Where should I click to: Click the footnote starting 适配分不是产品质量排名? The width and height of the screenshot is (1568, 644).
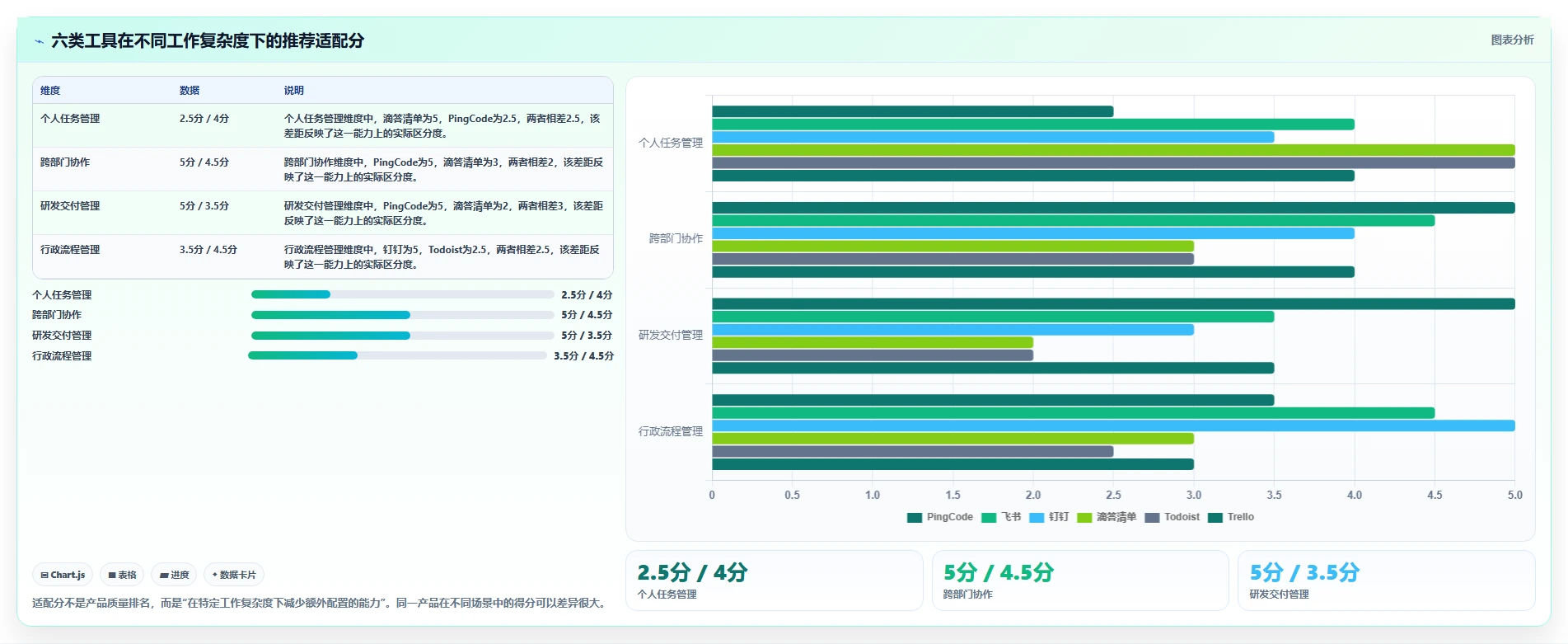click(321, 603)
